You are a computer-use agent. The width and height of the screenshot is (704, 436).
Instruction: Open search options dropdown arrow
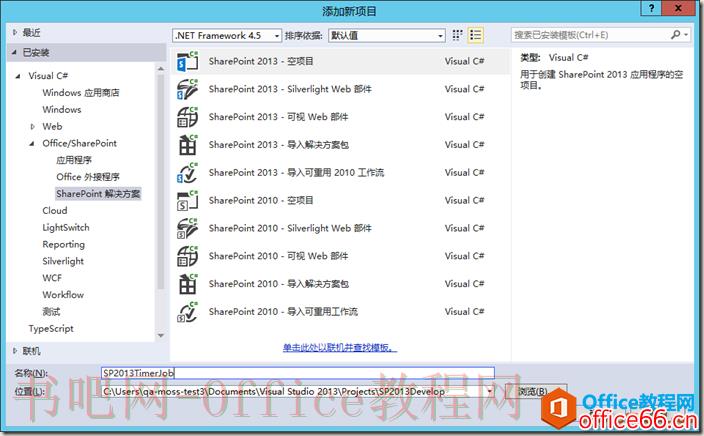(686, 35)
